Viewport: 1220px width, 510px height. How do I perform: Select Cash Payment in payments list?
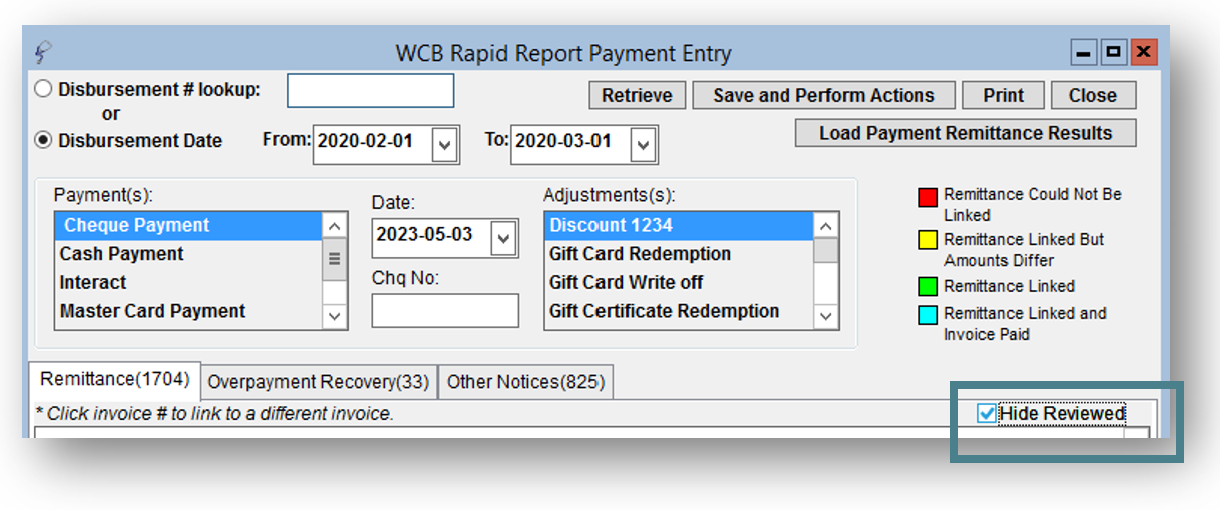point(188,254)
